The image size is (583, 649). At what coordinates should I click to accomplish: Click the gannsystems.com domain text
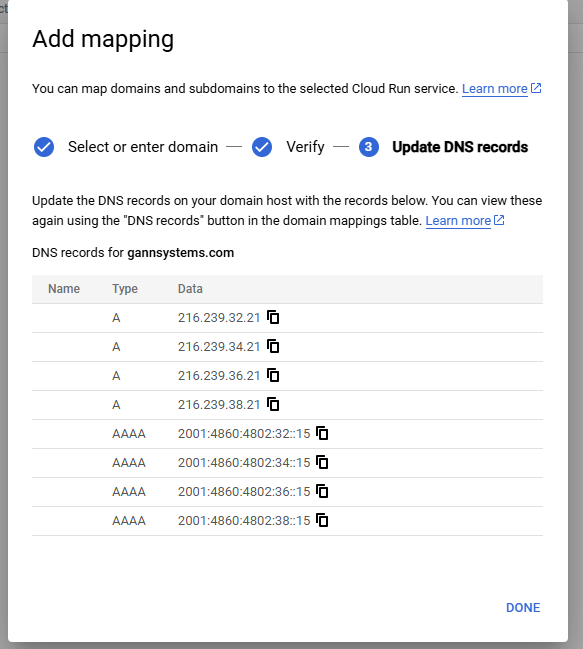[x=181, y=252]
